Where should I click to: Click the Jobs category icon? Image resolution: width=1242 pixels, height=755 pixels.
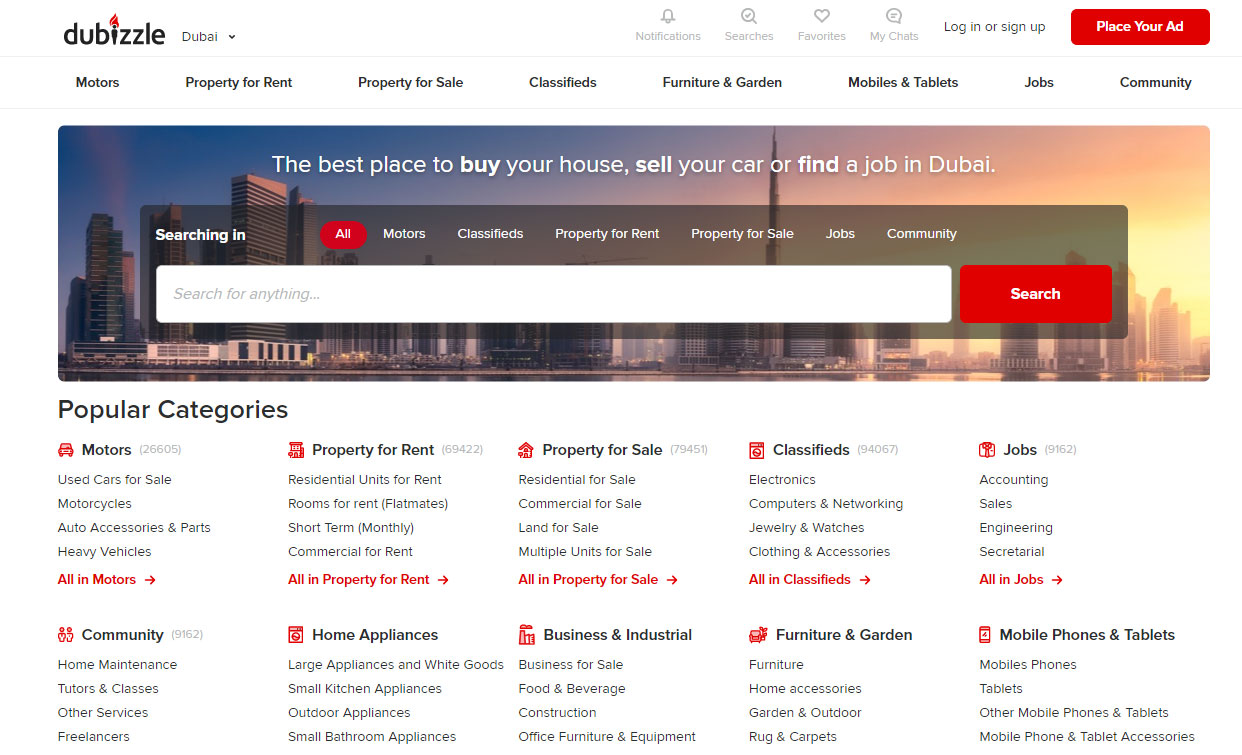point(987,450)
